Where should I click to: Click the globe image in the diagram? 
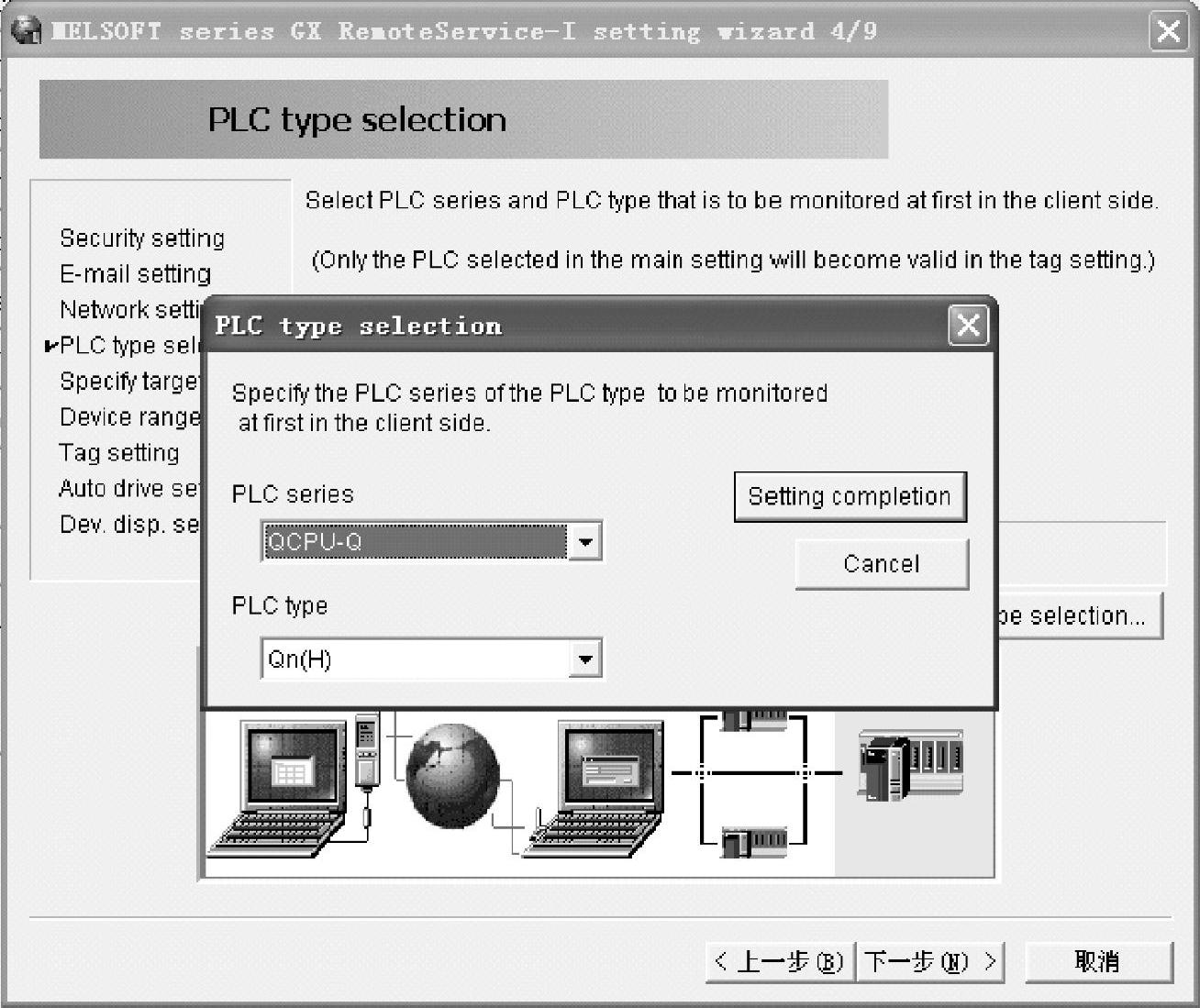[453, 777]
